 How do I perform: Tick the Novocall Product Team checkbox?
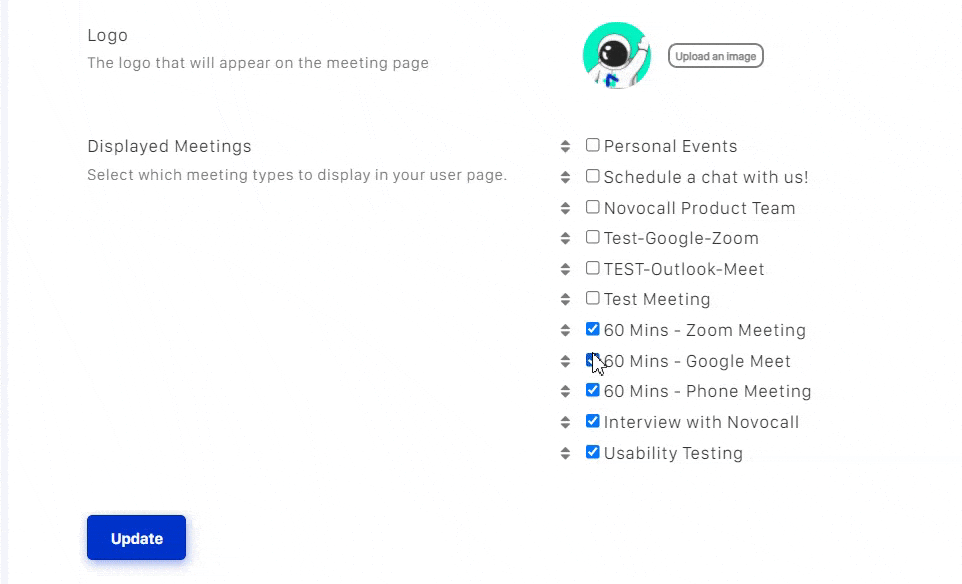593,207
